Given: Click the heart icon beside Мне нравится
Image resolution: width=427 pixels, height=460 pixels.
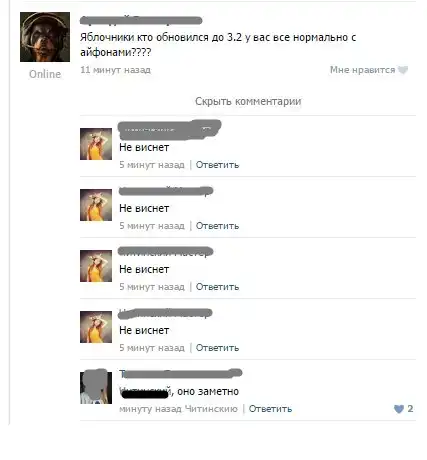Looking at the screenshot, I should [x=403, y=70].
